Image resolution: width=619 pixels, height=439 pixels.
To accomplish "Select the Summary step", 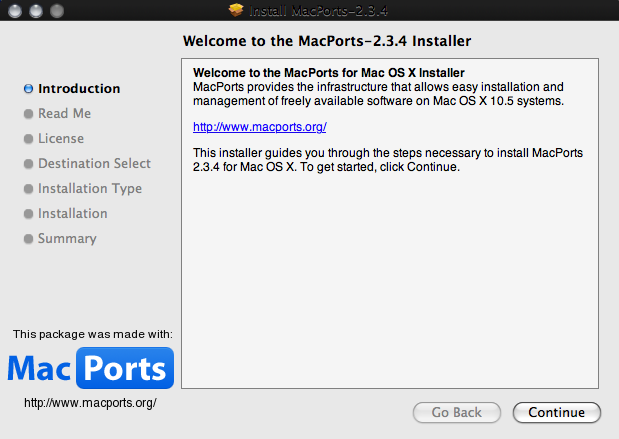I will click(67, 238).
